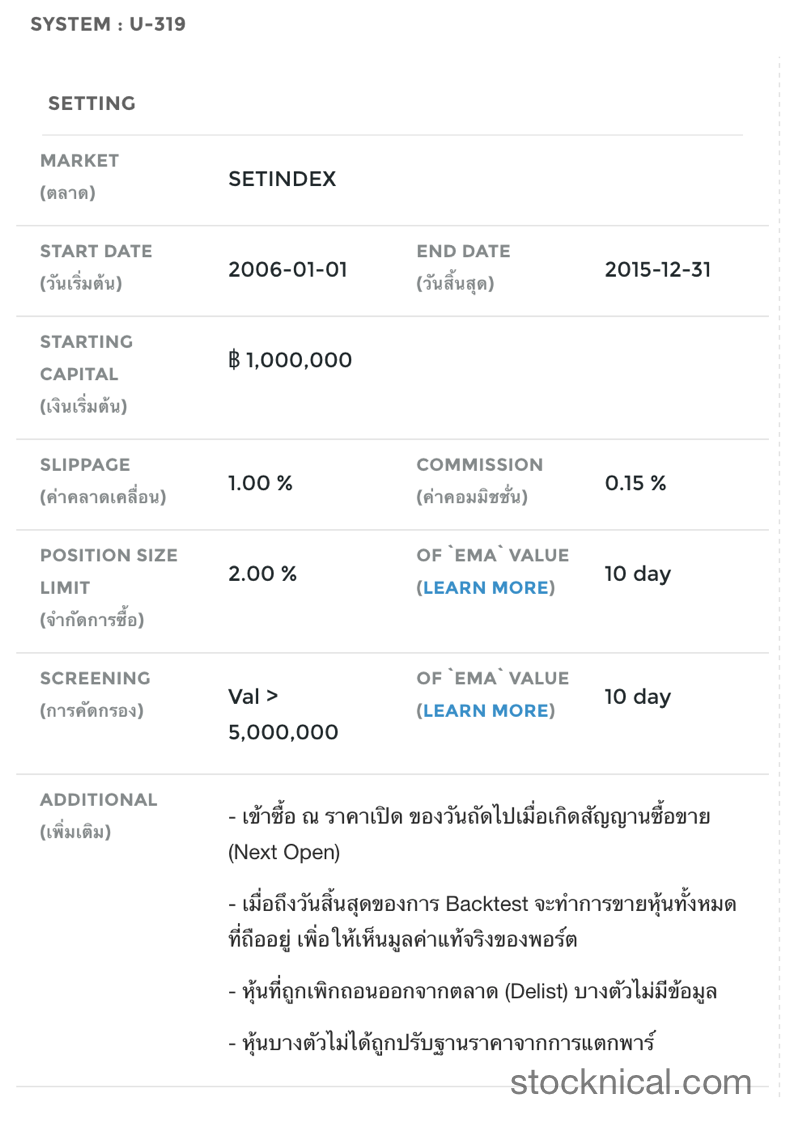Open LEARN MORE link beside Screening
This screenshot has height=1123, width=800.
coord(486,711)
